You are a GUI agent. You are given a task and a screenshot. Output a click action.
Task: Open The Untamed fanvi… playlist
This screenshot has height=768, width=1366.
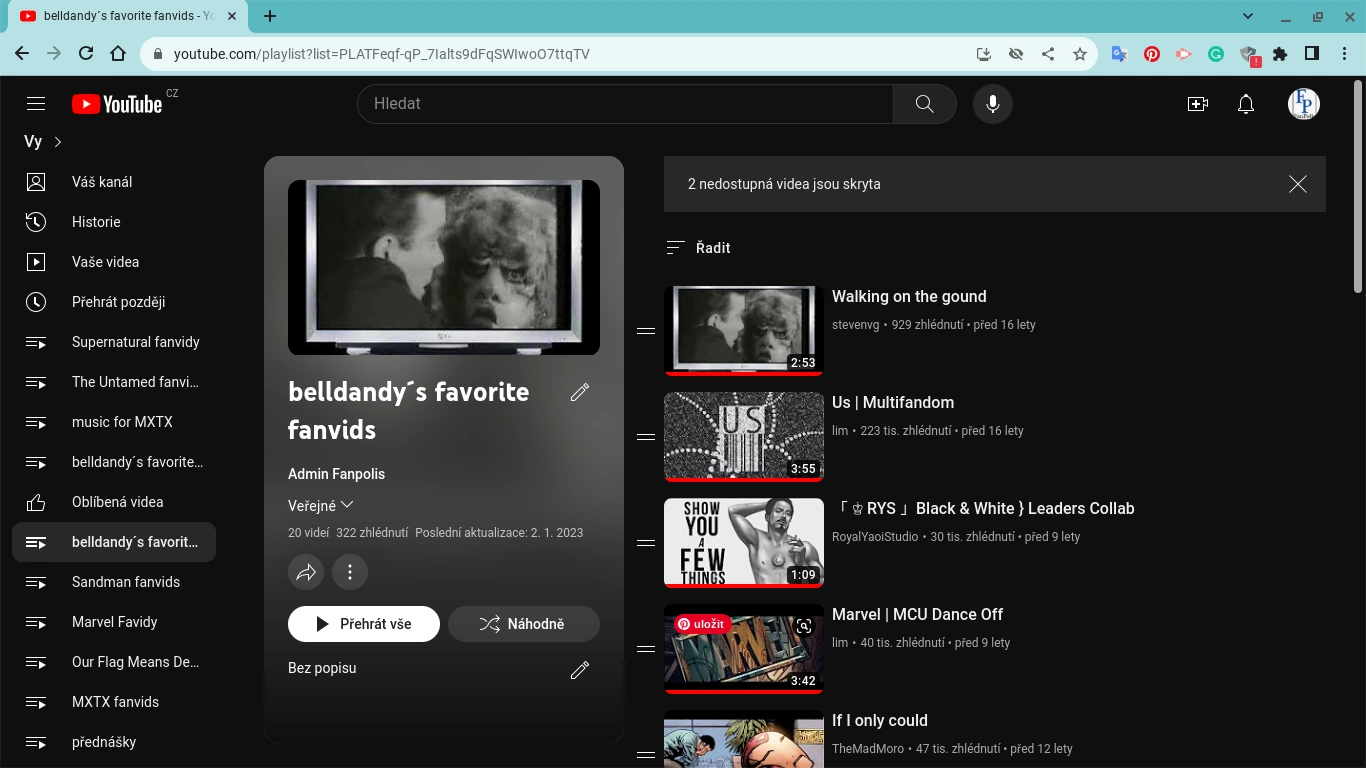coord(114,382)
